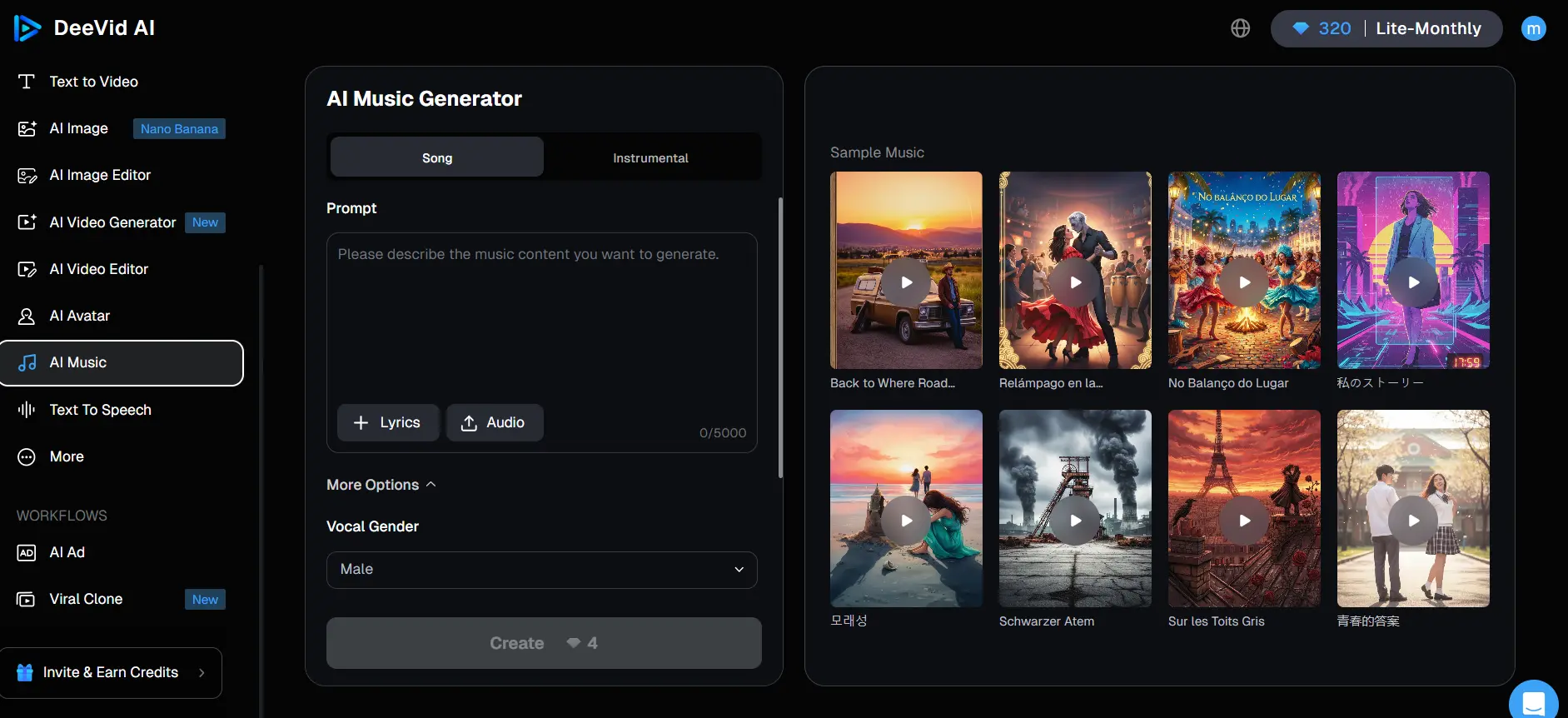Image resolution: width=1568 pixels, height=718 pixels.
Task: Click the AI Image Editor icon
Action: tap(27, 175)
